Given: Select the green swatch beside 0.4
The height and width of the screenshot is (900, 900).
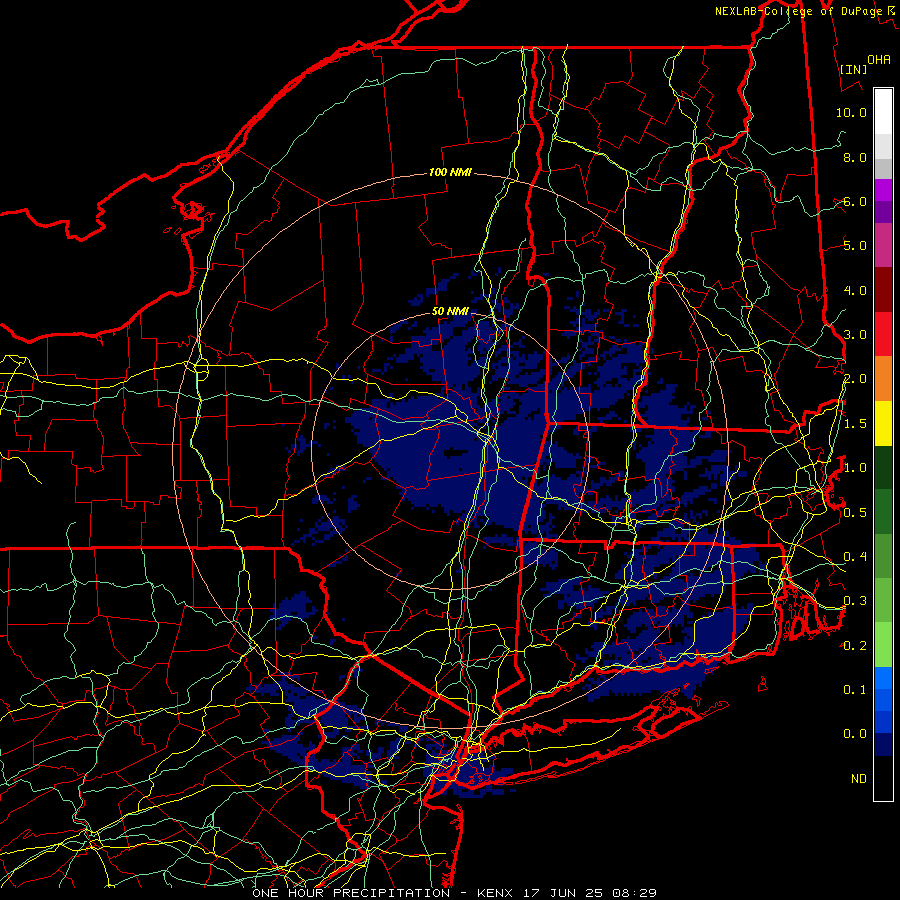Looking at the screenshot, I should 883,556.
